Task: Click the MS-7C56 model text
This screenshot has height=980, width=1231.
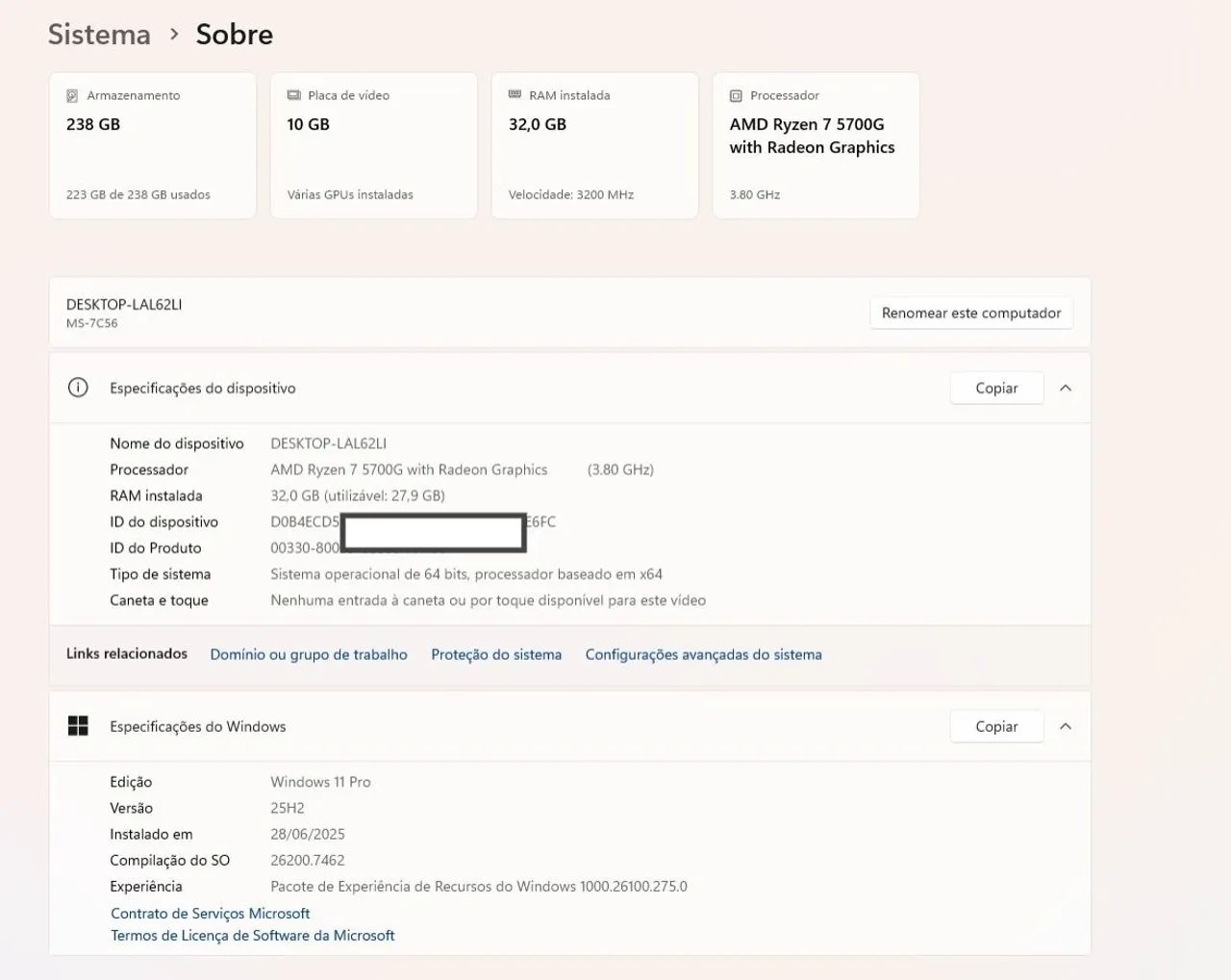Action: pyautogui.click(x=92, y=323)
